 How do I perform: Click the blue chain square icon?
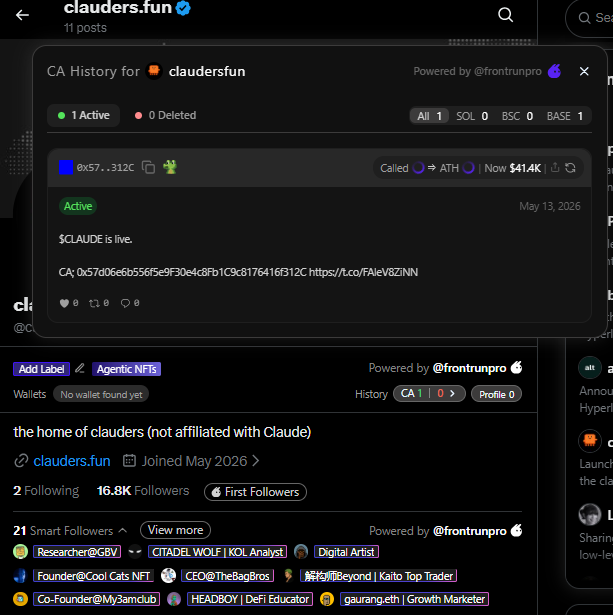tap(66, 167)
